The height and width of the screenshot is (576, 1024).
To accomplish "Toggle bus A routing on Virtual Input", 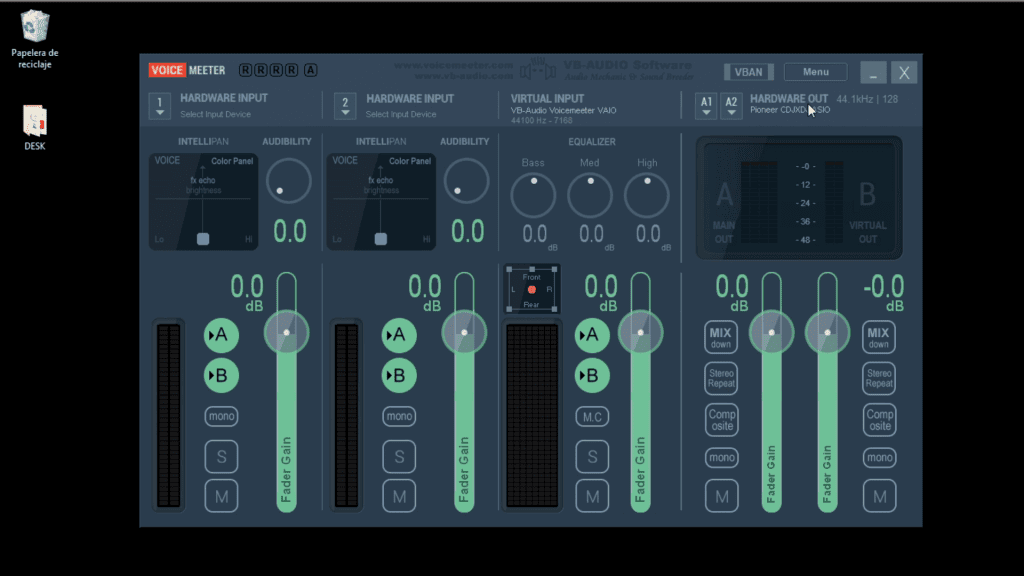I will [592, 335].
